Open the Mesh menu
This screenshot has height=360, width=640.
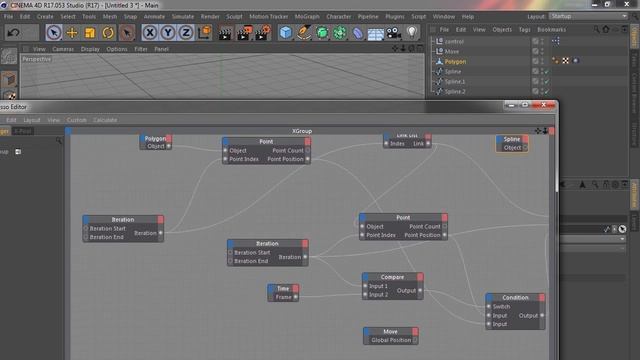click(110, 17)
